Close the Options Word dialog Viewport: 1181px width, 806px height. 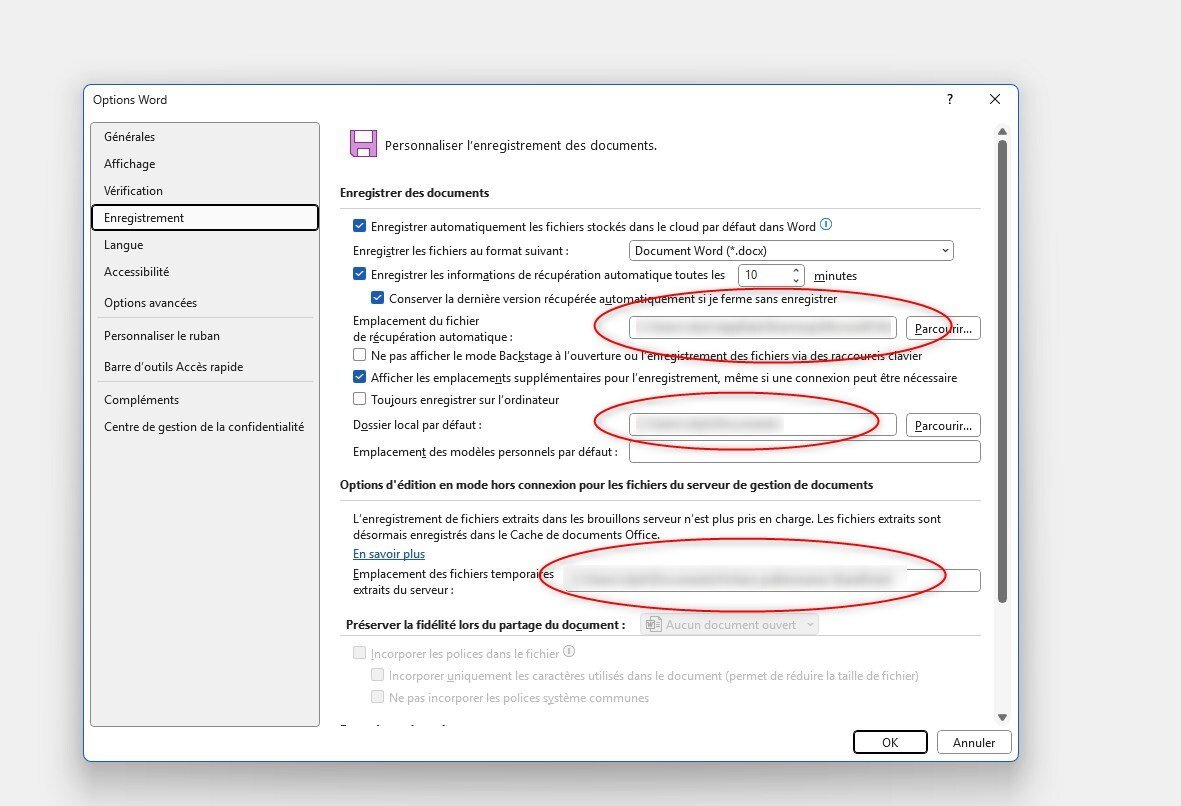coord(995,99)
